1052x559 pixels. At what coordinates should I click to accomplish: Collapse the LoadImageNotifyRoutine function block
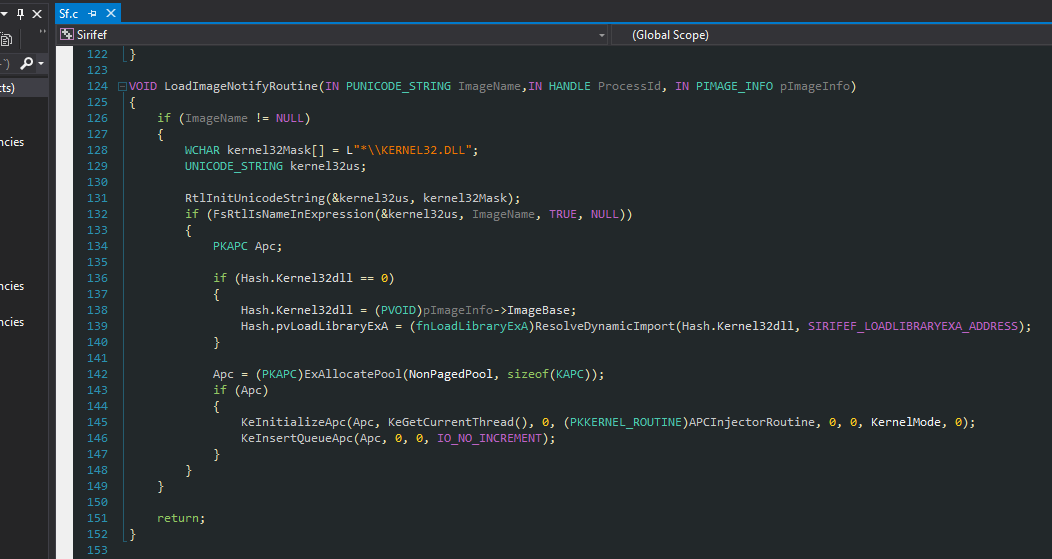point(122,87)
